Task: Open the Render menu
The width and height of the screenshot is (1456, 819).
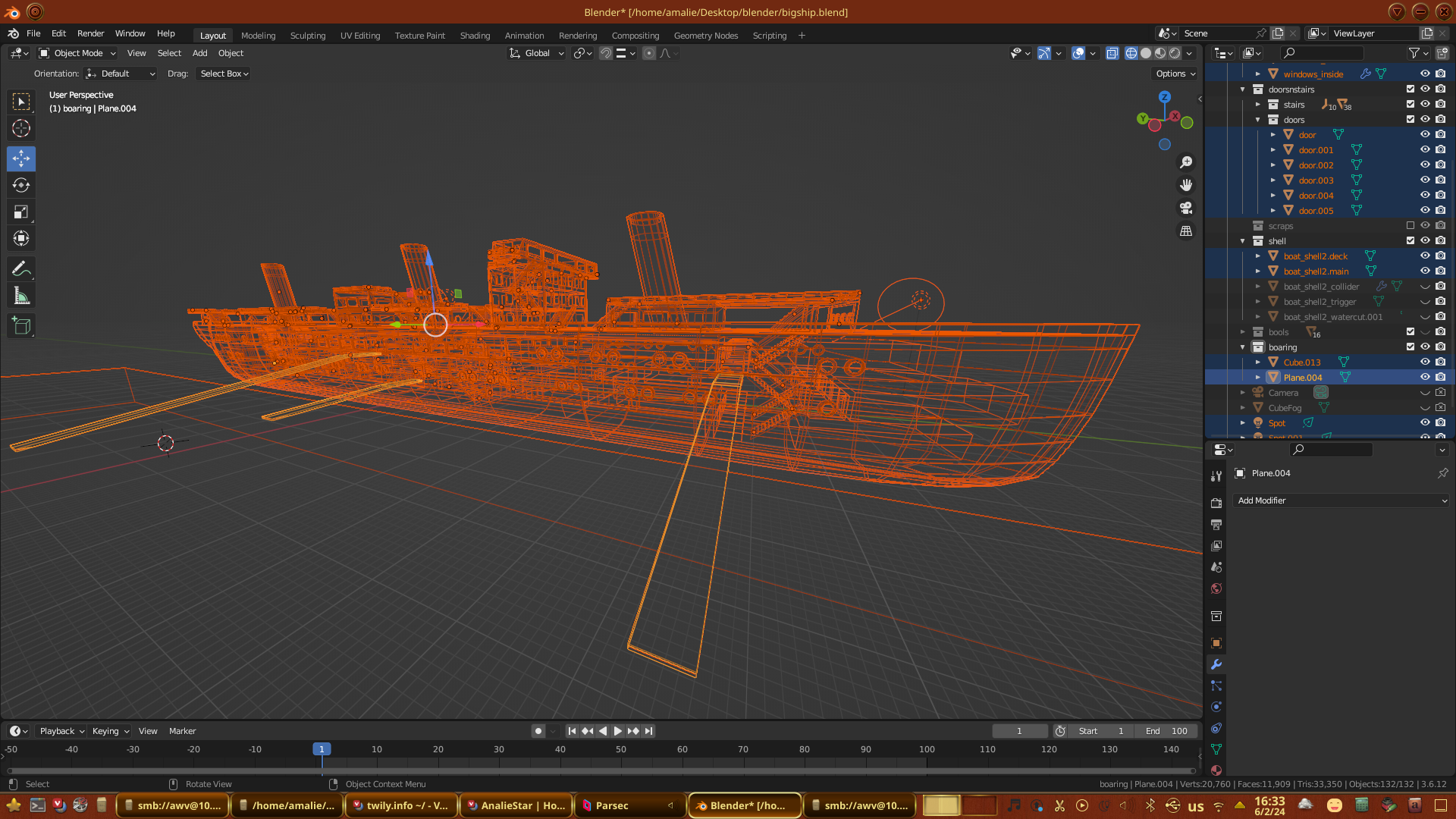Action: [90, 33]
